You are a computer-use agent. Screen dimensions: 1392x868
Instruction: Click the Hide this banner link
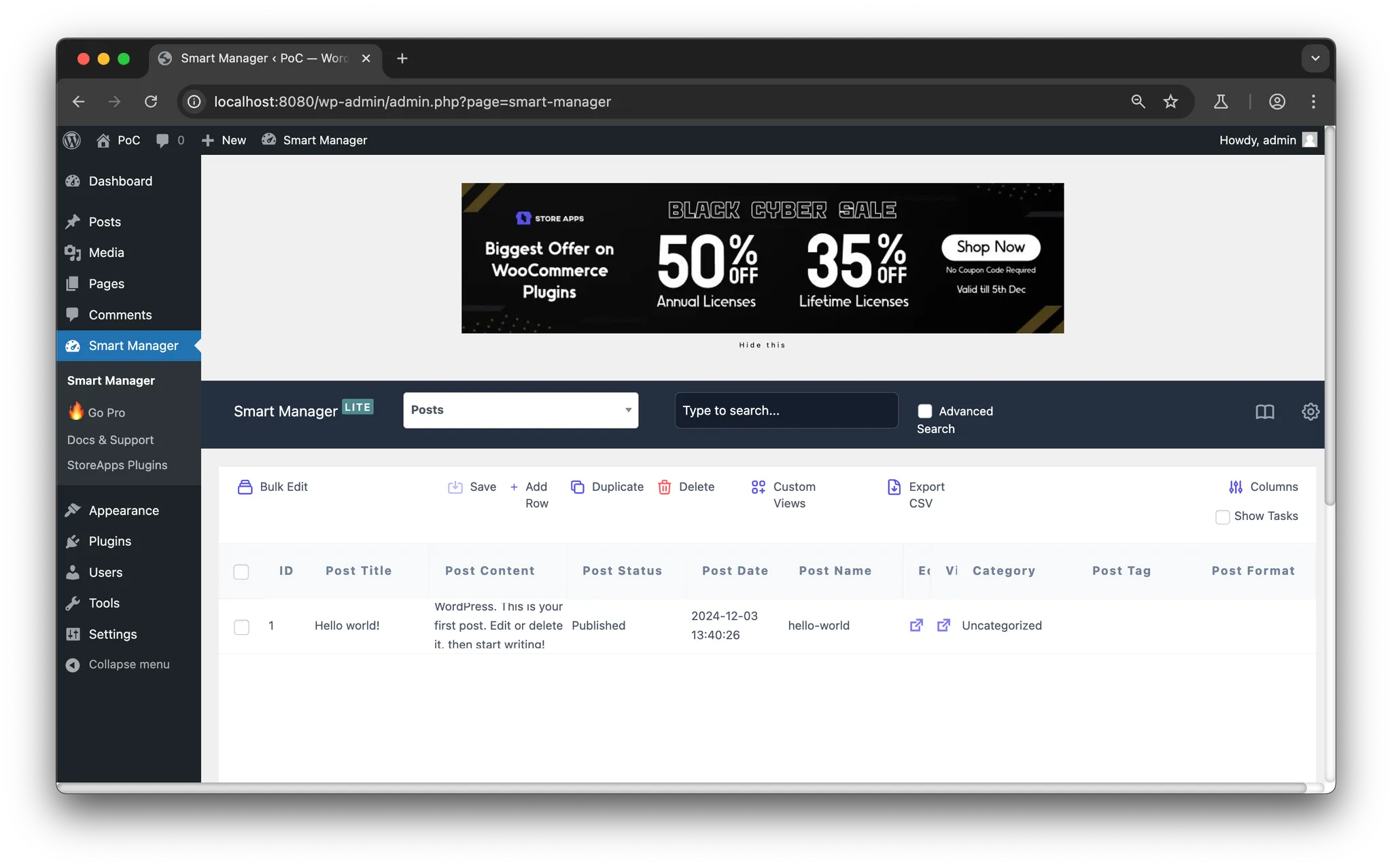point(762,345)
